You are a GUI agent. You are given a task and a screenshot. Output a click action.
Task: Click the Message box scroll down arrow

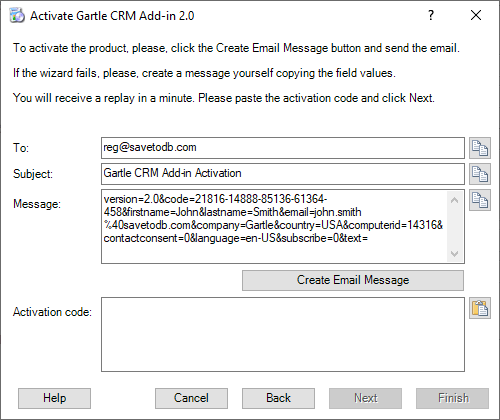click(454, 253)
